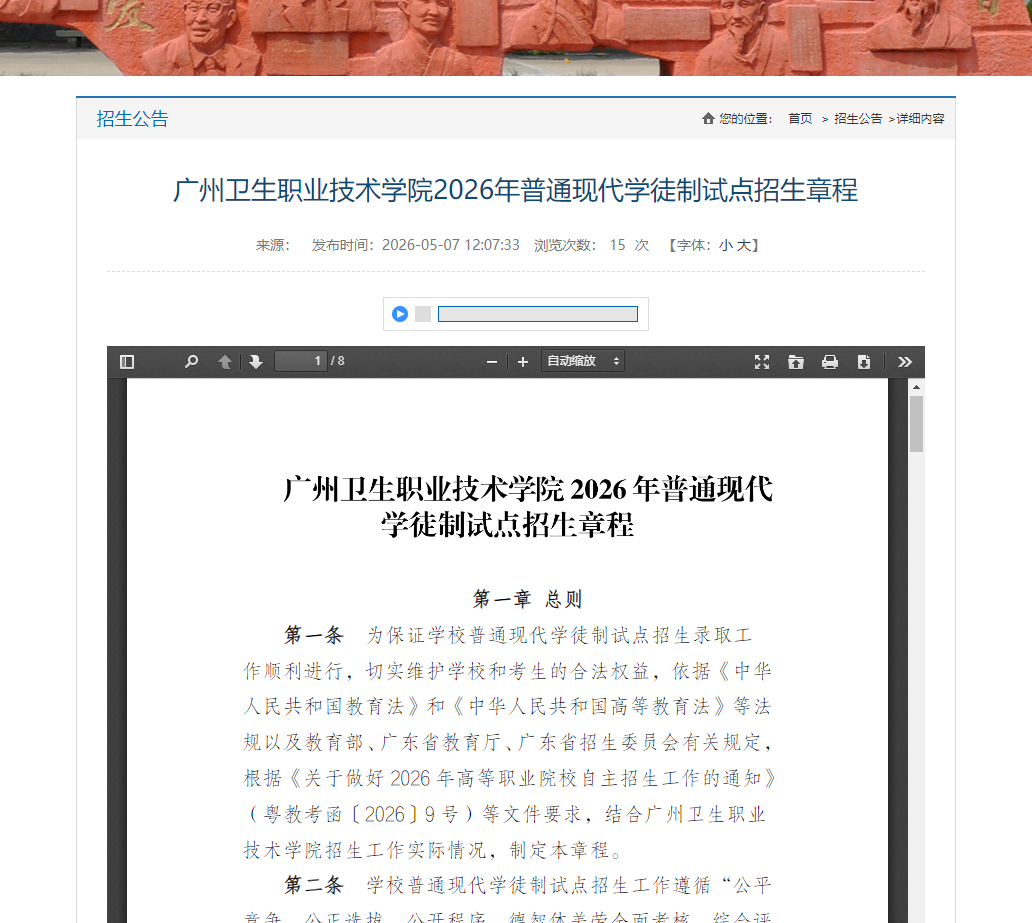Click 第一章 总则 heading in PDF
This screenshot has height=923, width=1032.
click(527, 598)
